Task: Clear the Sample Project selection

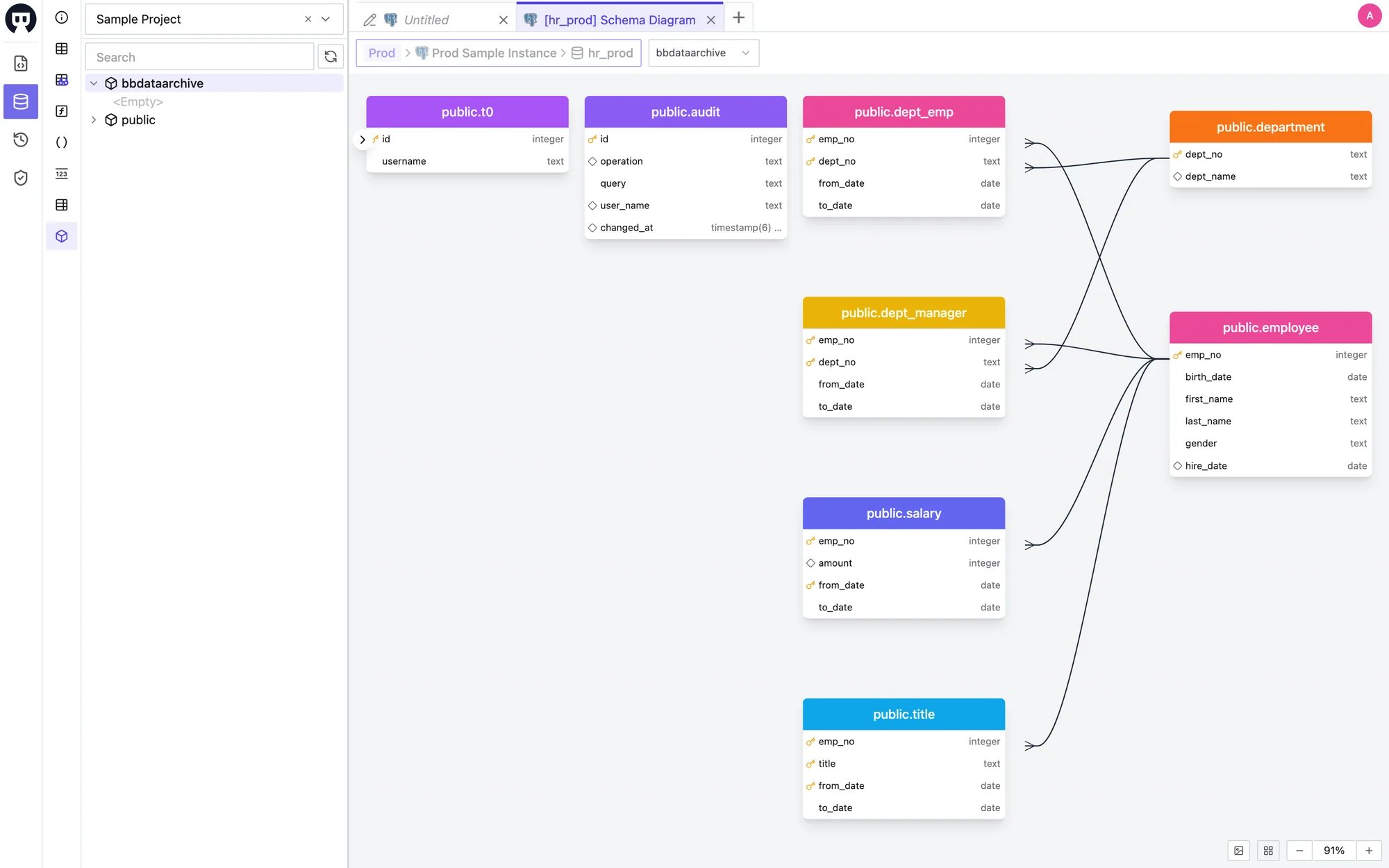Action: pos(308,19)
